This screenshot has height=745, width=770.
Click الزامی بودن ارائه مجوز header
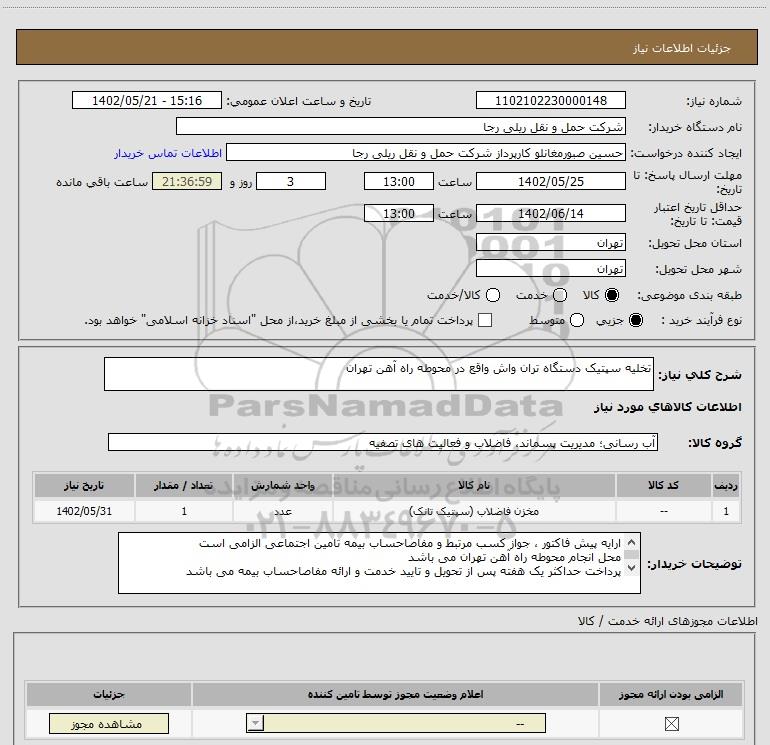tap(671, 694)
